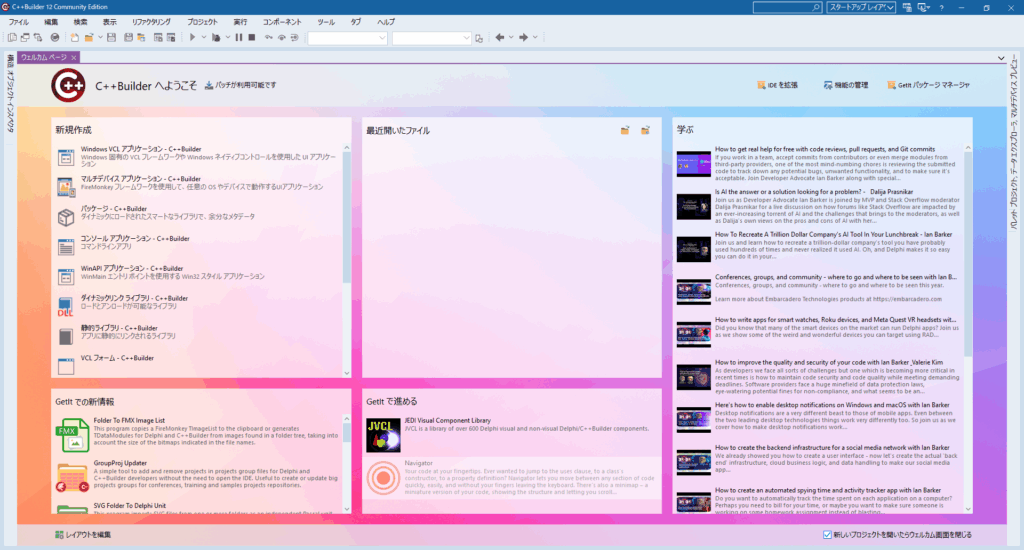The height and width of the screenshot is (550, 1024).
Task: Open the second empty toolbar combo box
Action: 432,38
